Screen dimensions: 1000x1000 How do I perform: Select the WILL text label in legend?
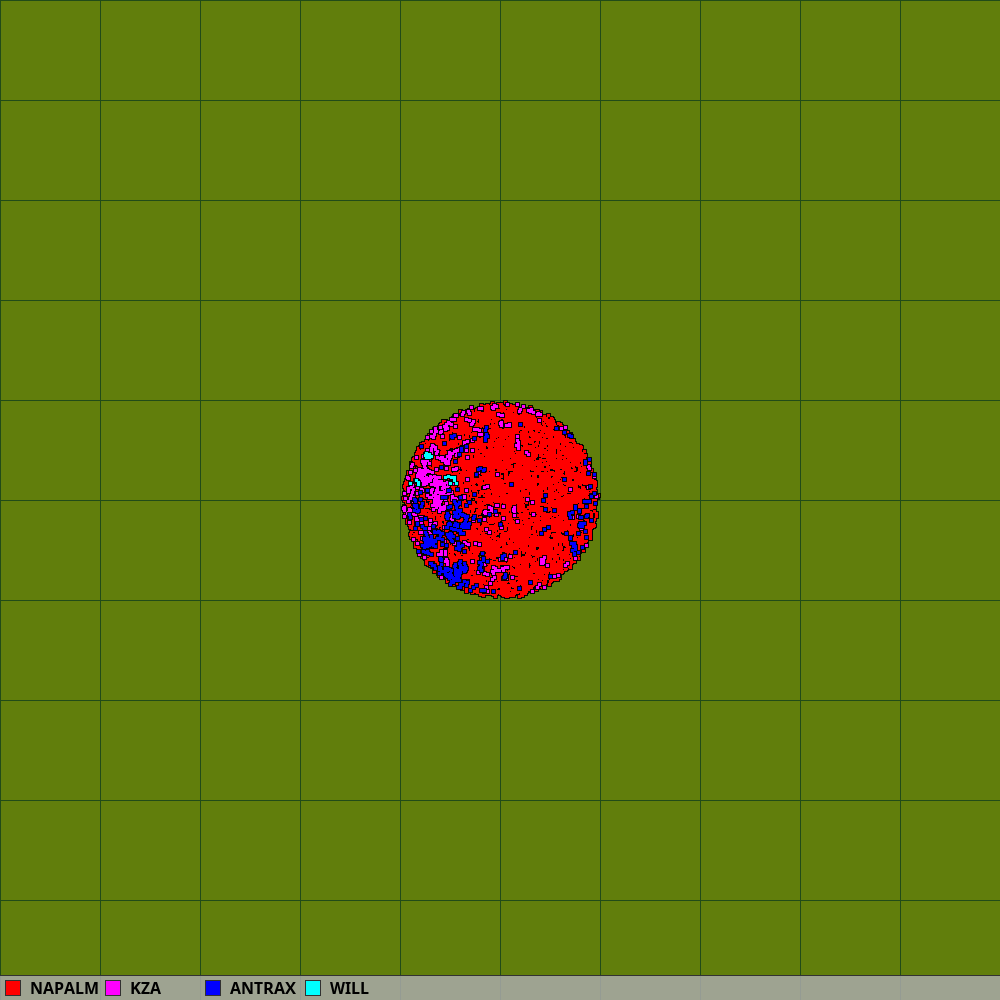click(x=349, y=988)
